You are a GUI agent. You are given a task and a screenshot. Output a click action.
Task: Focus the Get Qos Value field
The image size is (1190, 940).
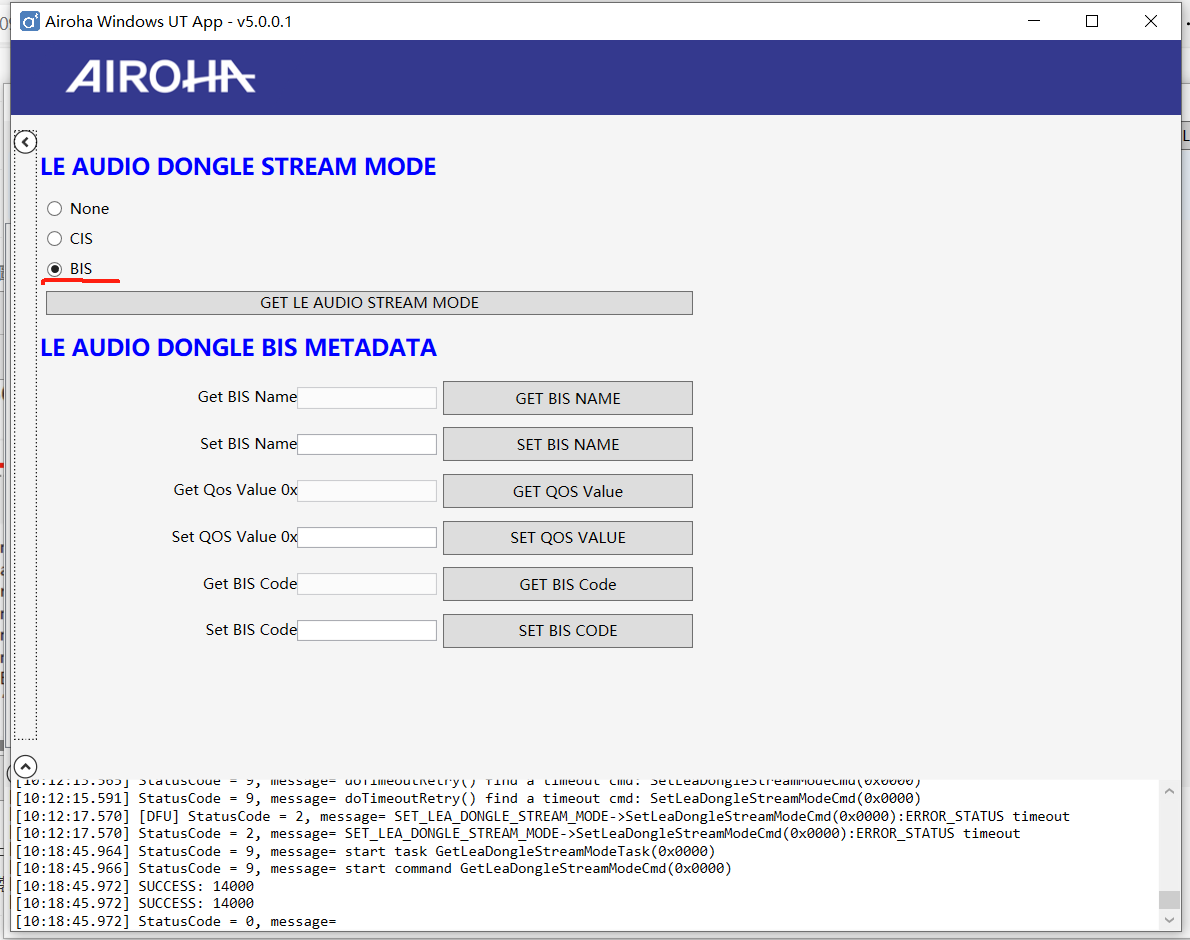point(367,491)
